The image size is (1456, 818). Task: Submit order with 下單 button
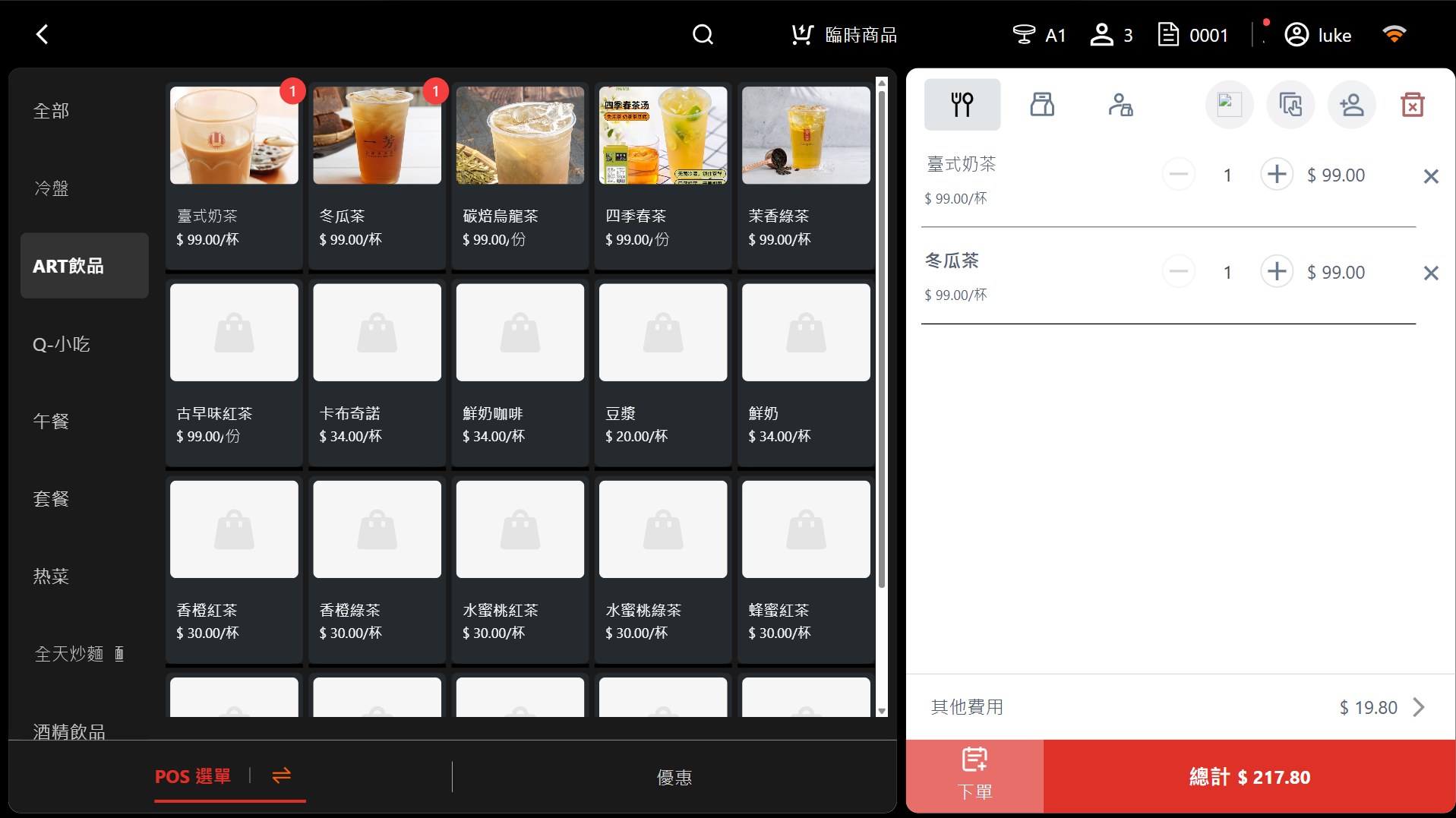click(x=974, y=776)
